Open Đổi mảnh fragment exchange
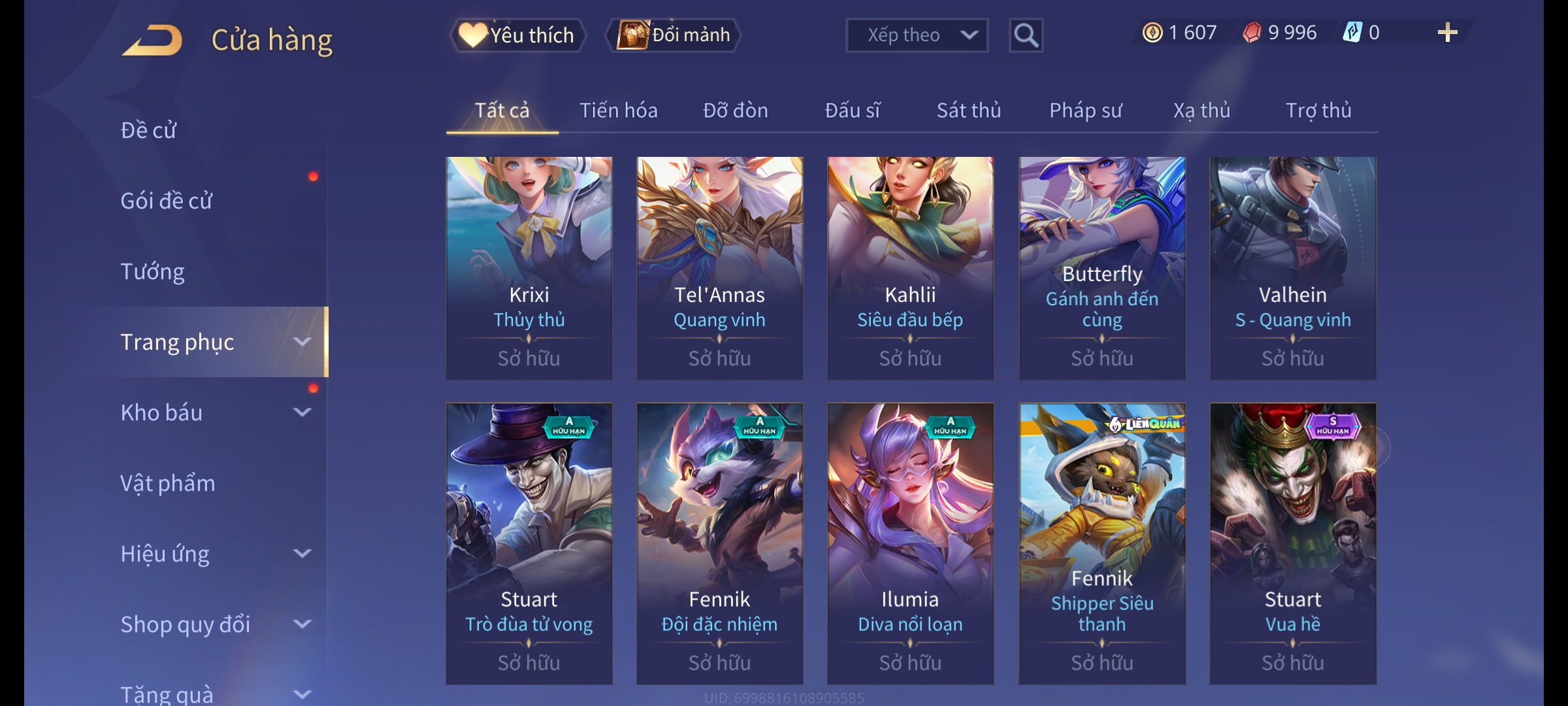The width and height of the screenshot is (1568, 706). [x=674, y=35]
